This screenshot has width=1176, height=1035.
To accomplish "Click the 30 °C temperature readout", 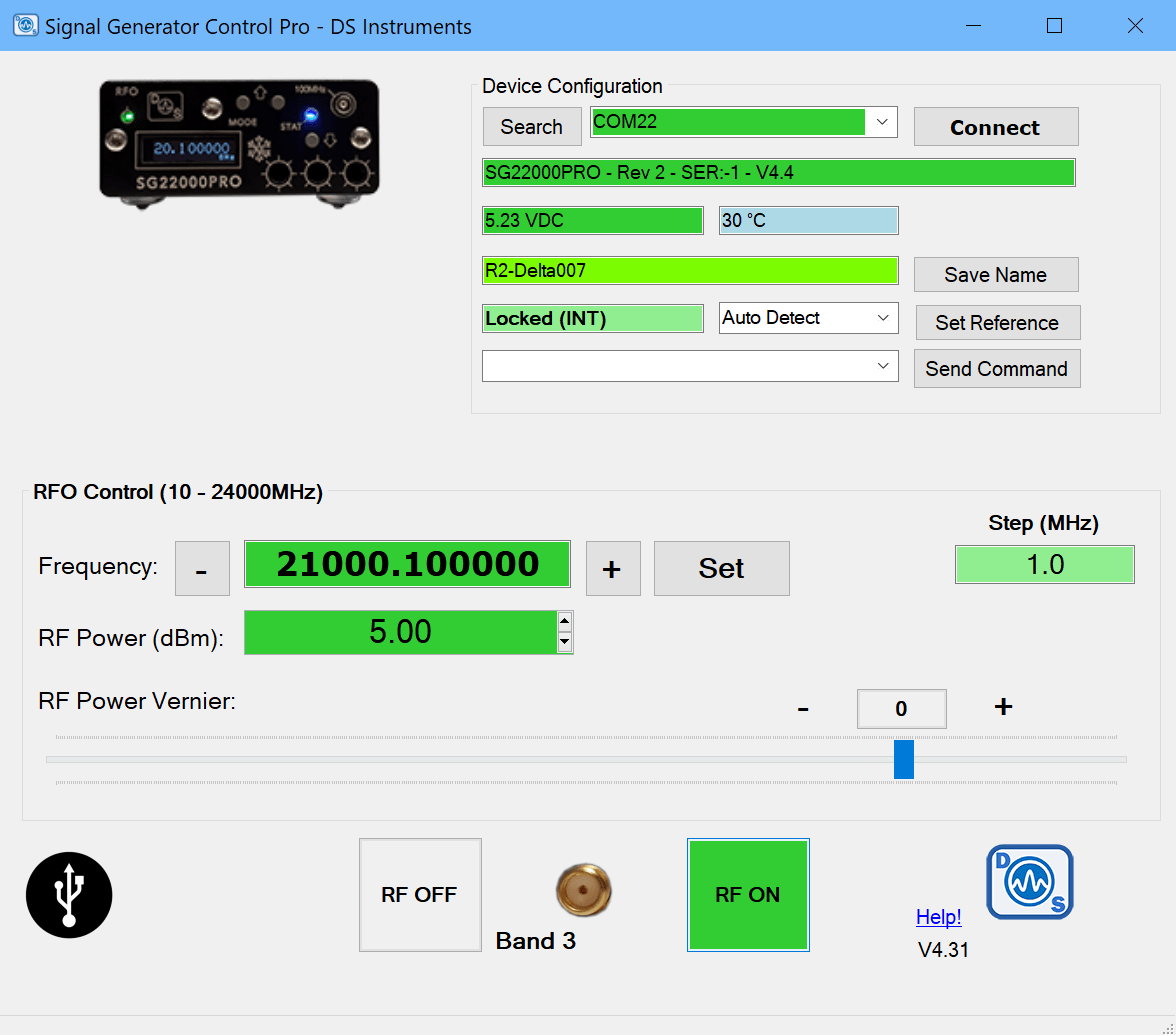I will click(808, 220).
